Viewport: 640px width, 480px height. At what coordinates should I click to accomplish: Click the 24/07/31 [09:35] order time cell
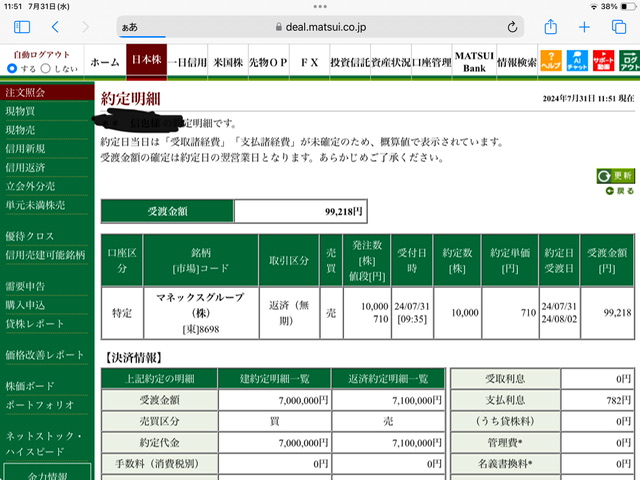(x=412, y=313)
